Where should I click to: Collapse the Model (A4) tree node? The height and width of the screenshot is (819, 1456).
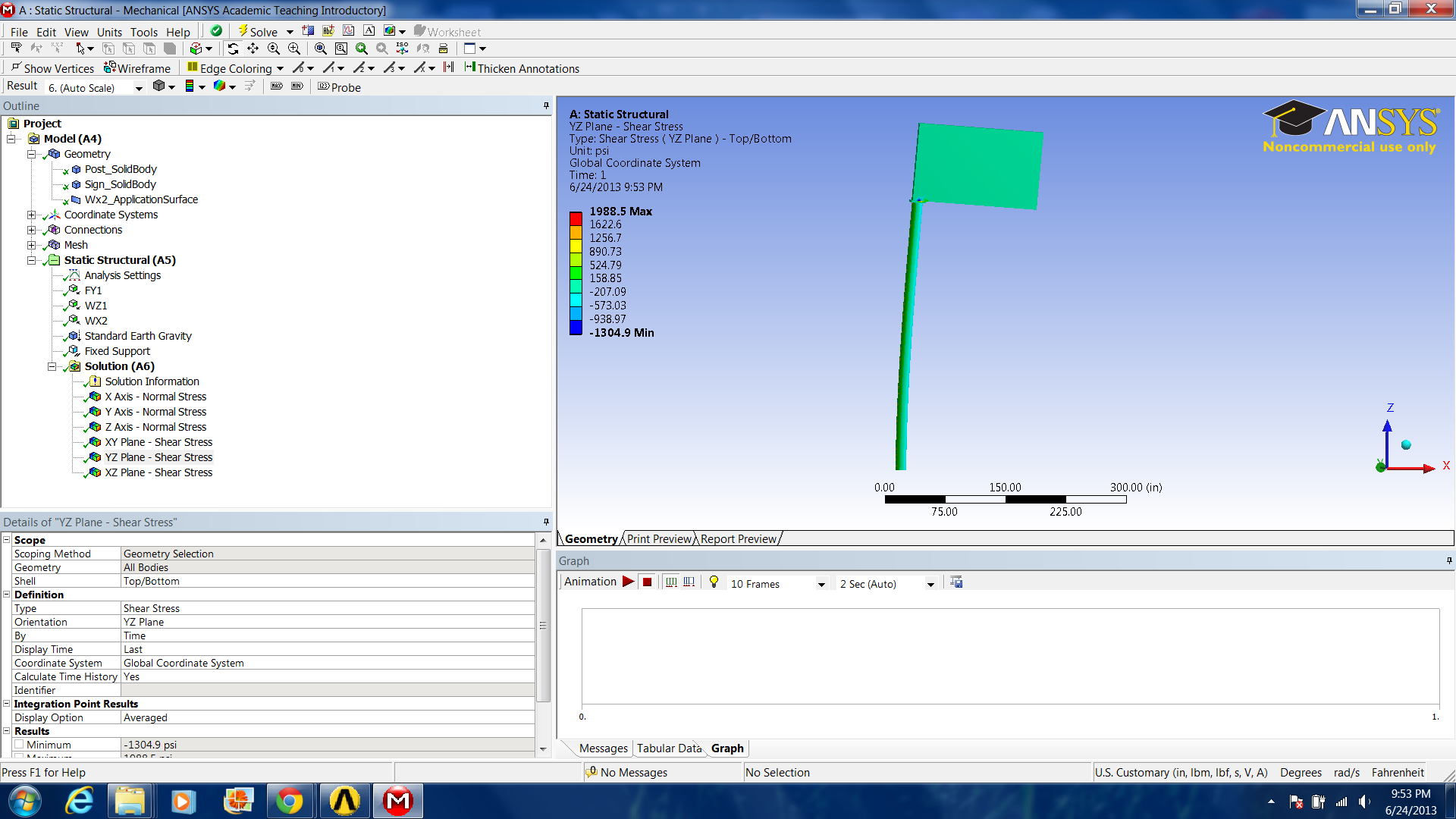point(11,139)
